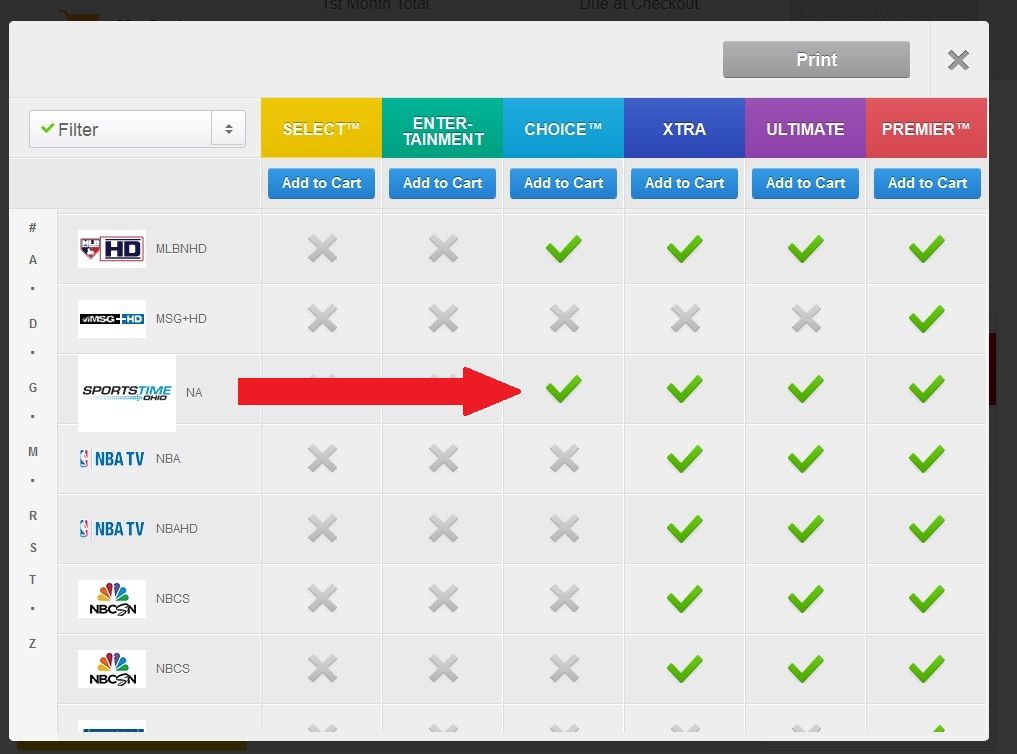
Task: Click MLBNHD X mark under SELECT
Action: click(x=322, y=248)
